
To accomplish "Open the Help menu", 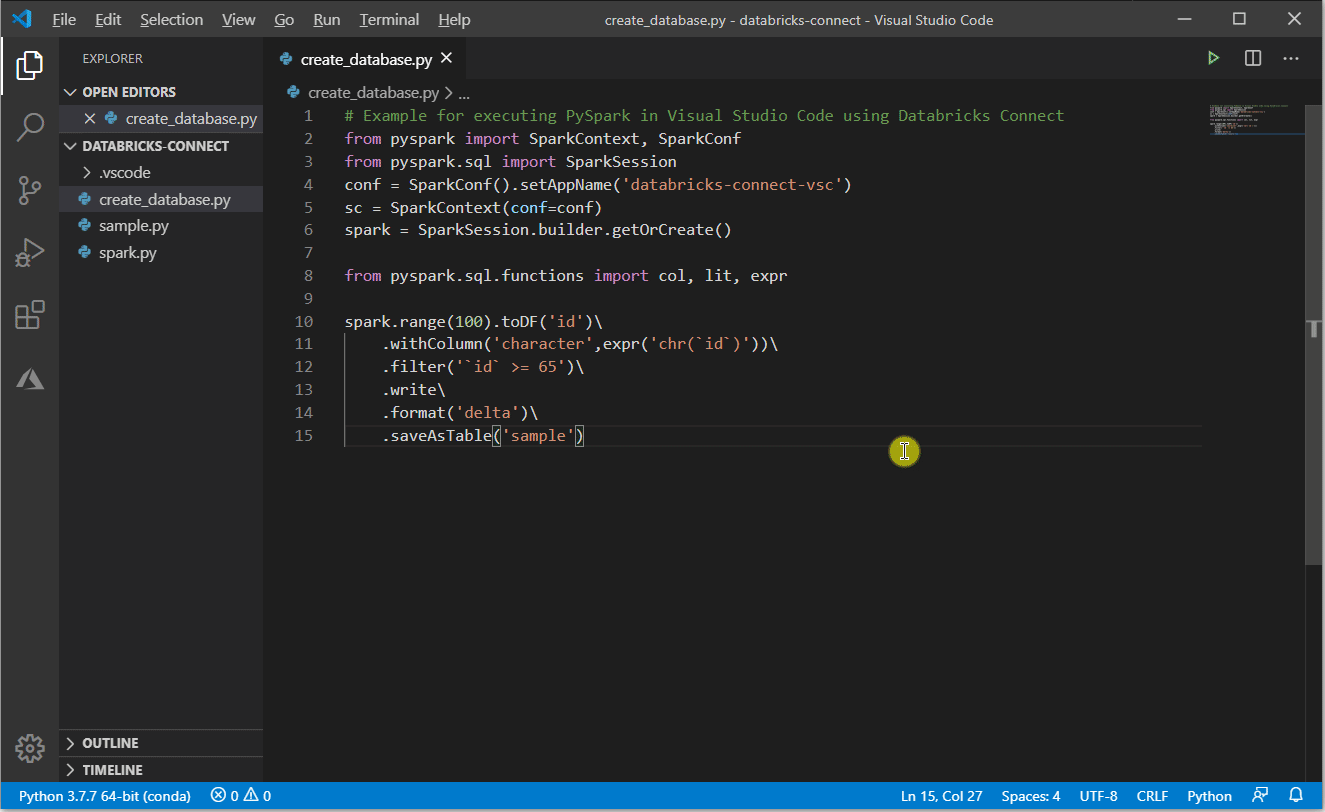I will point(454,19).
